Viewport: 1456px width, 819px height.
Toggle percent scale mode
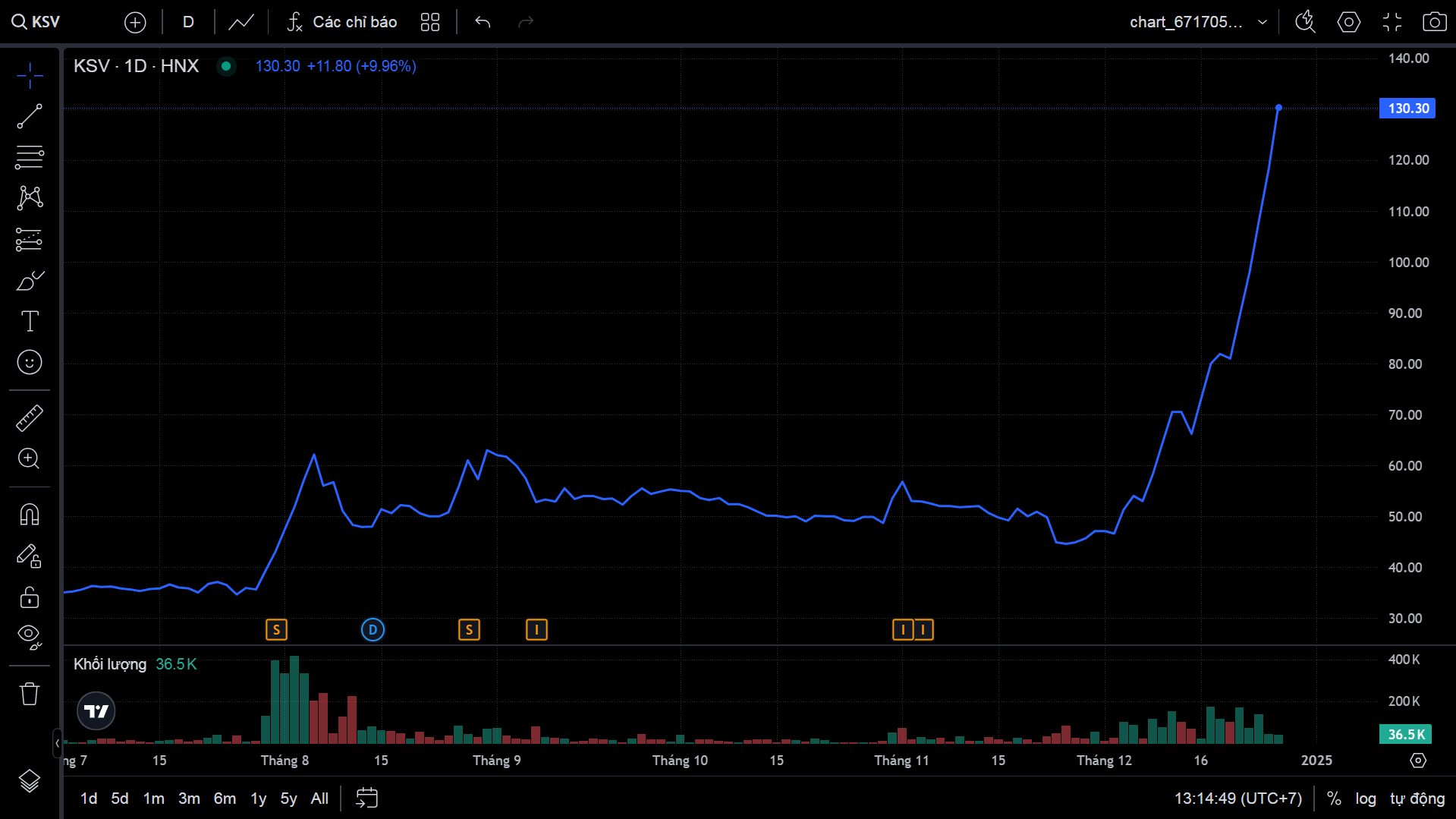tap(1334, 799)
